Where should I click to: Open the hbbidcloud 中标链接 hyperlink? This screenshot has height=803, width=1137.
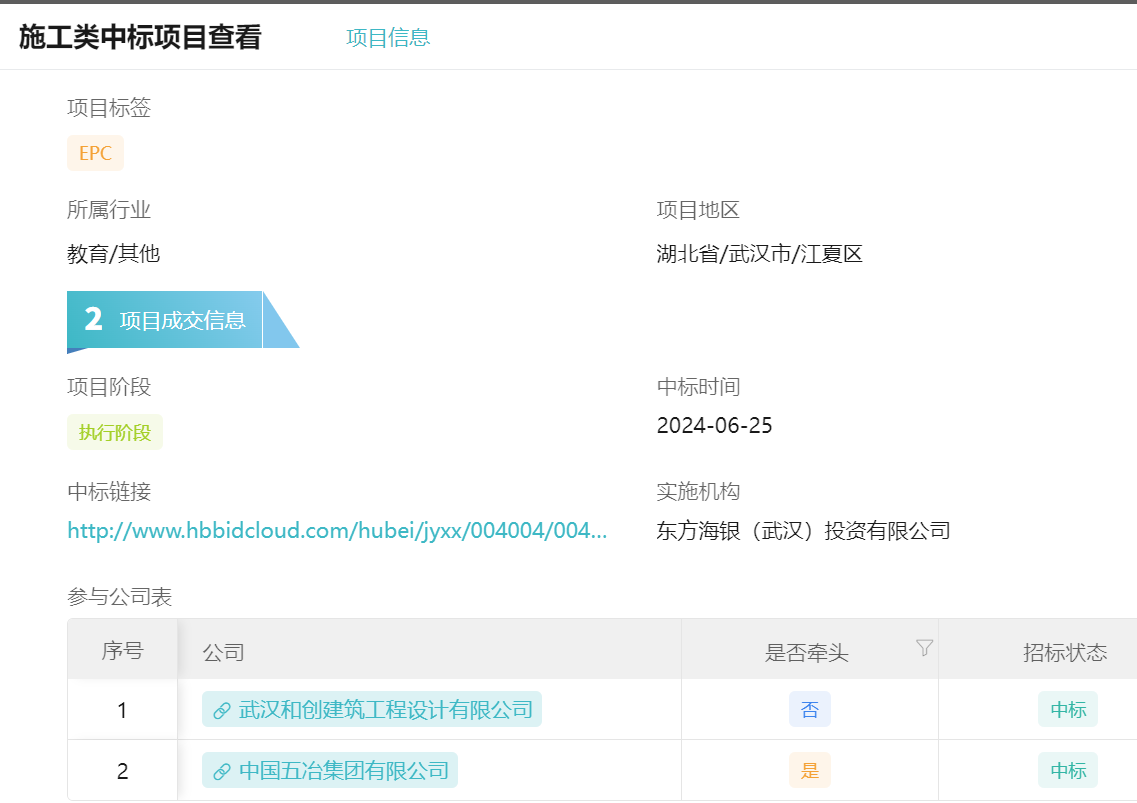(337, 530)
